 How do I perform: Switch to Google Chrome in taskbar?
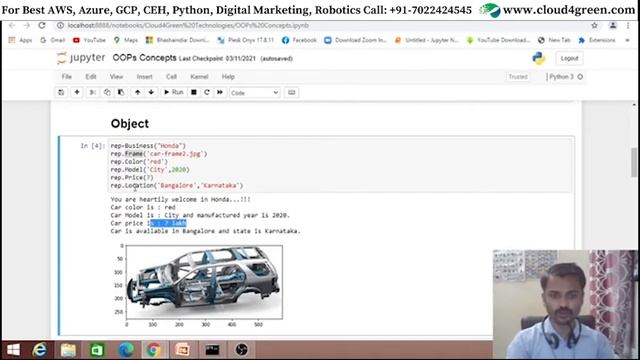(154, 350)
